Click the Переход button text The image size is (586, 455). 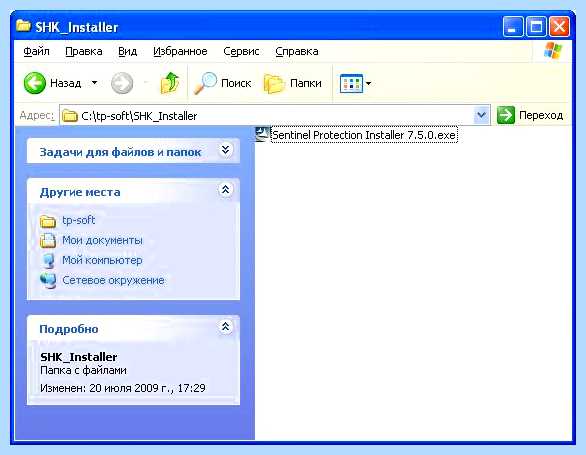(541, 115)
